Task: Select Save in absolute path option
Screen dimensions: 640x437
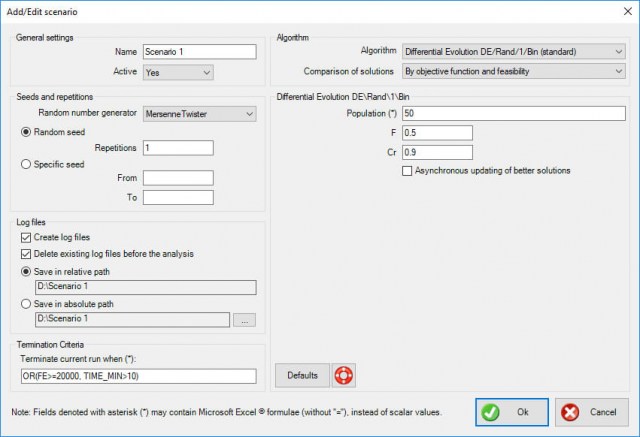Action: (x=25, y=304)
